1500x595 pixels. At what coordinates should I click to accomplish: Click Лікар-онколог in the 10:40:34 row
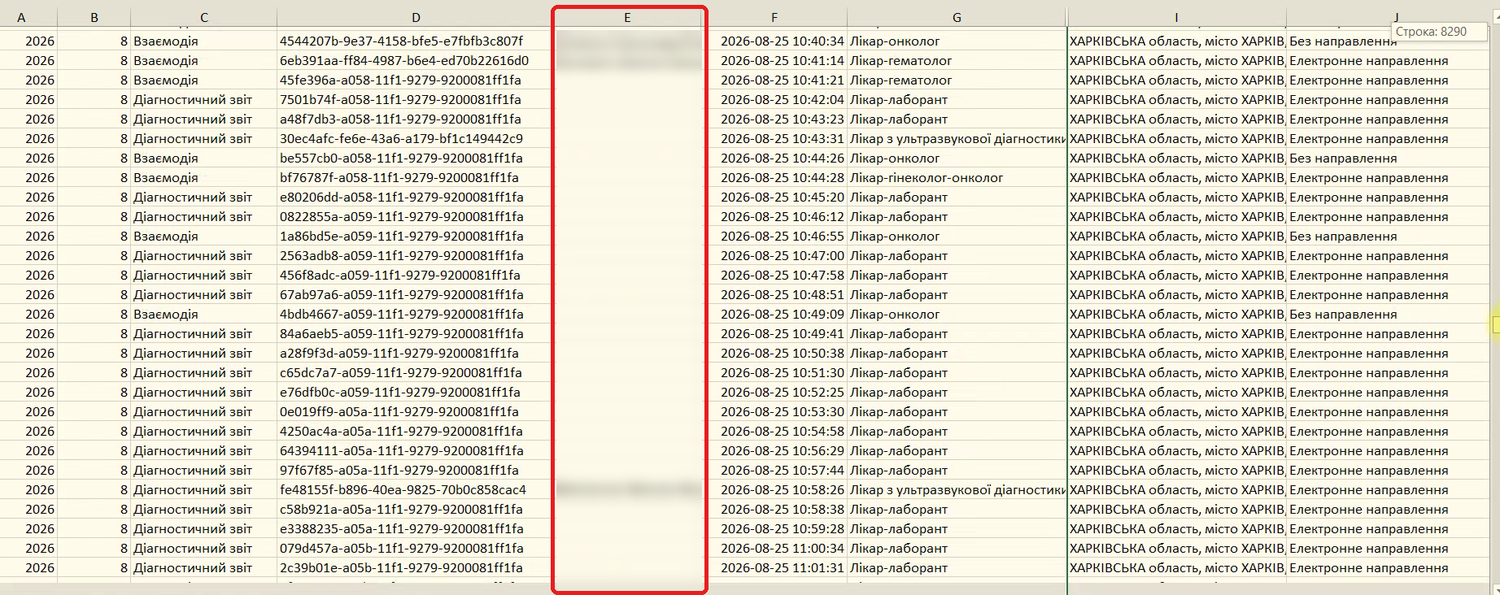[895, 41]
